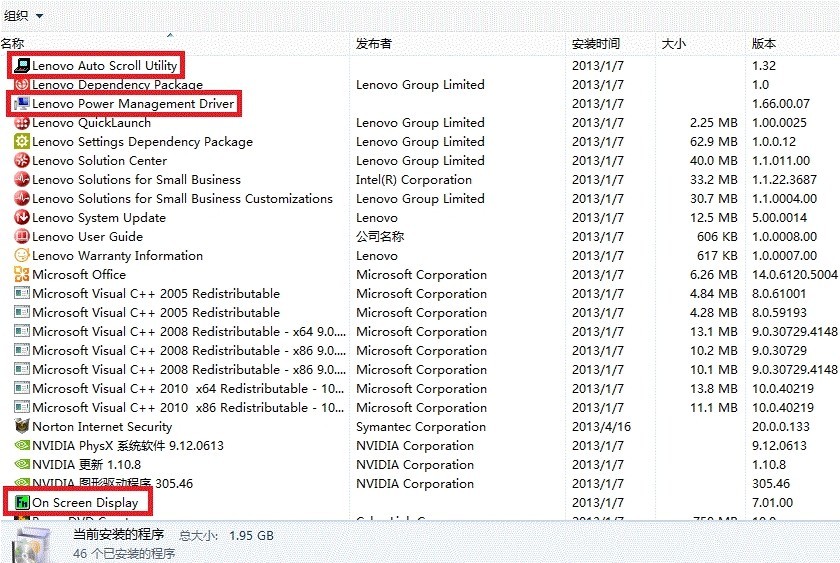The height and width of the screenshot is (563, 840).
Task: Click the Lenovo Power Management Driver icon
Action: pos(22,103)
